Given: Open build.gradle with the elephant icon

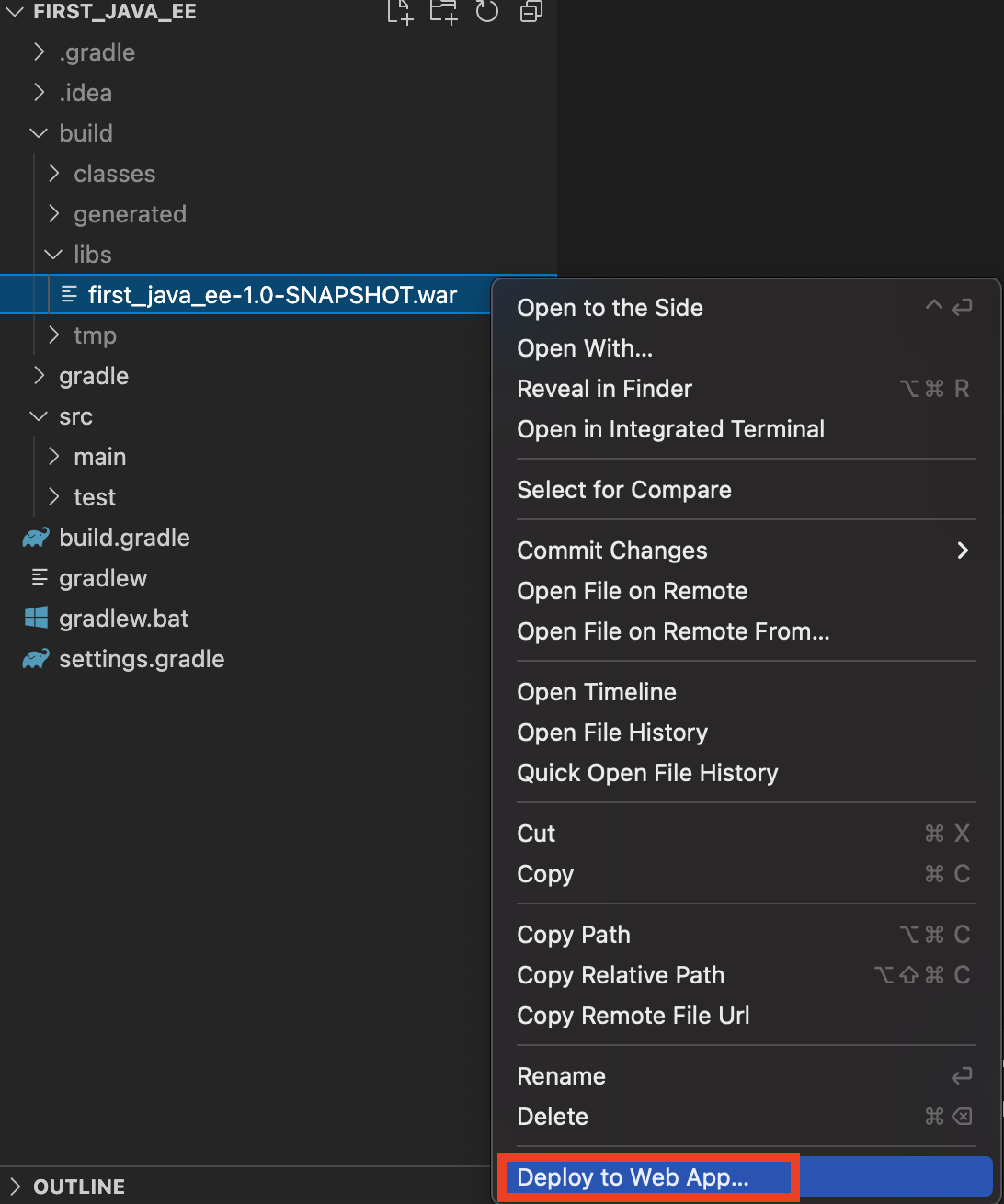Looking at the screenshot, I should pyautogui.click(x=124, y=538).
